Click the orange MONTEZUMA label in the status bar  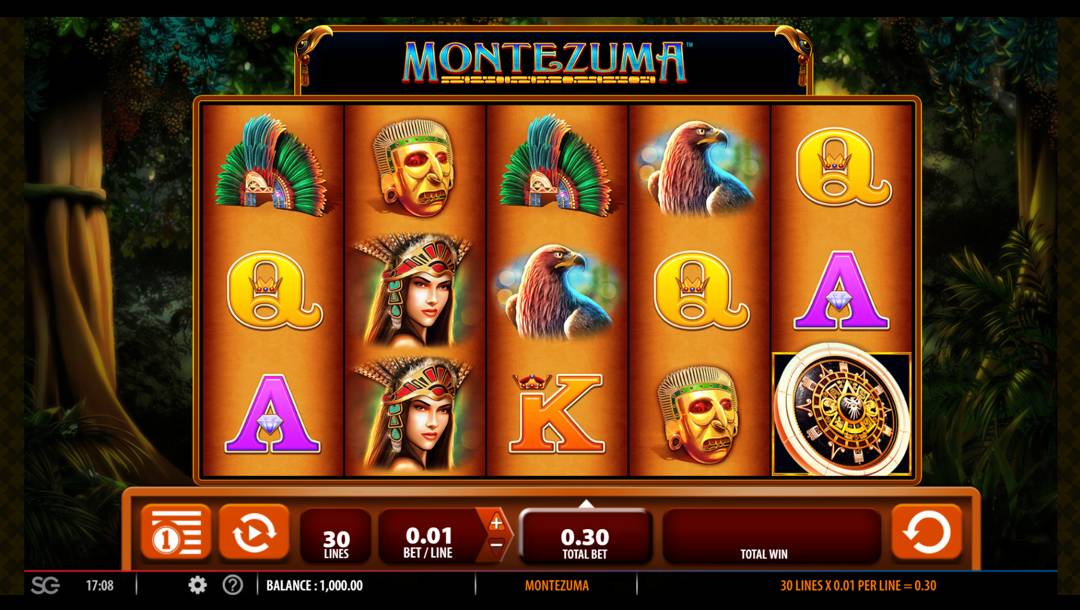point(557,585)
